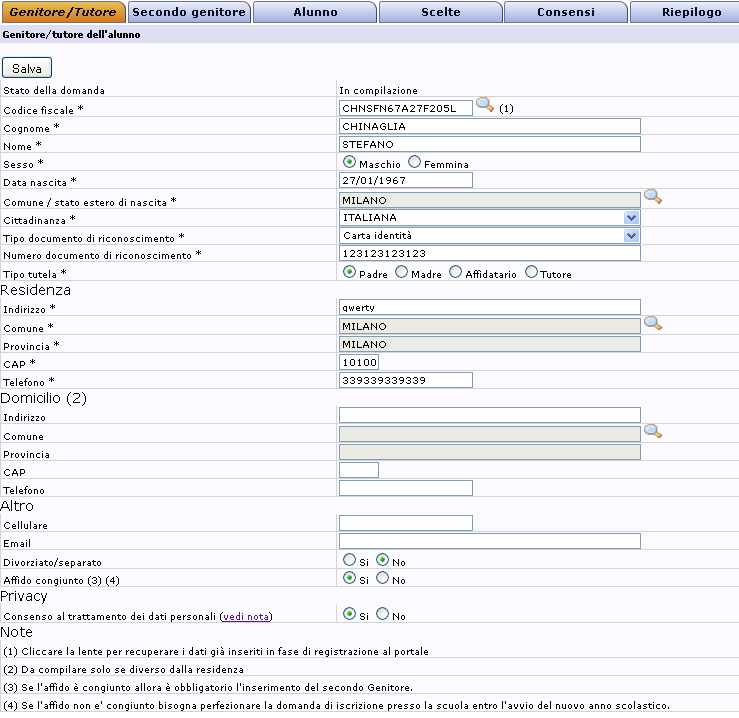Select Femmina radio button for Sesso
Image resolution: width=739 pixels, height=718 pixels.
[415, 163]
